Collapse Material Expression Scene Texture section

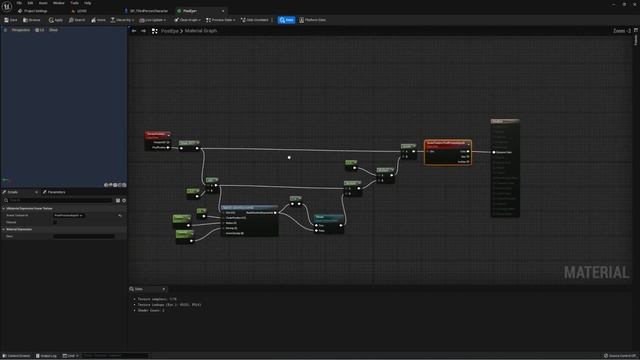4,209
